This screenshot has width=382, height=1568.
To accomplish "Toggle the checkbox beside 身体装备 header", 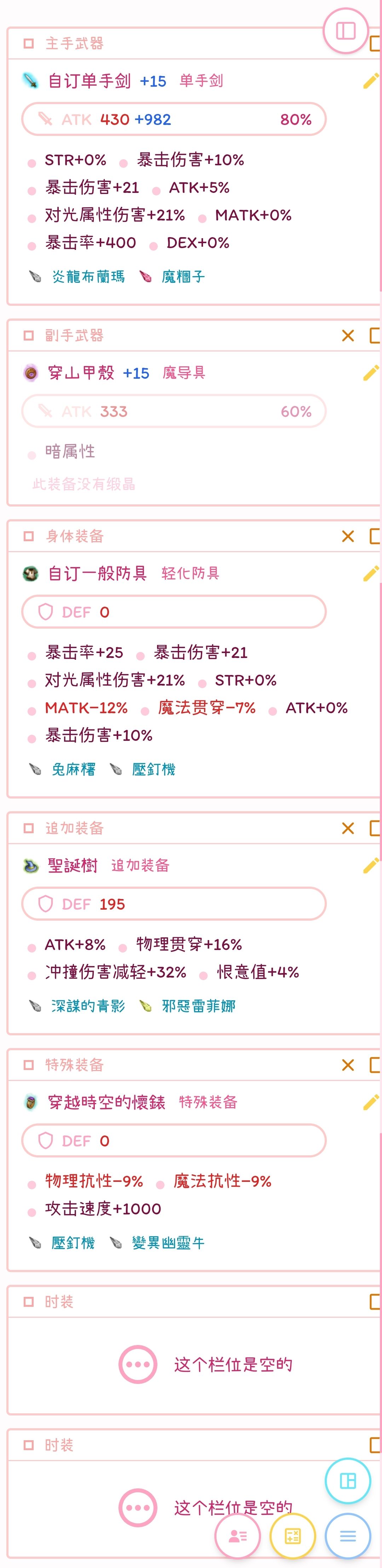I will tap(29, 536).
